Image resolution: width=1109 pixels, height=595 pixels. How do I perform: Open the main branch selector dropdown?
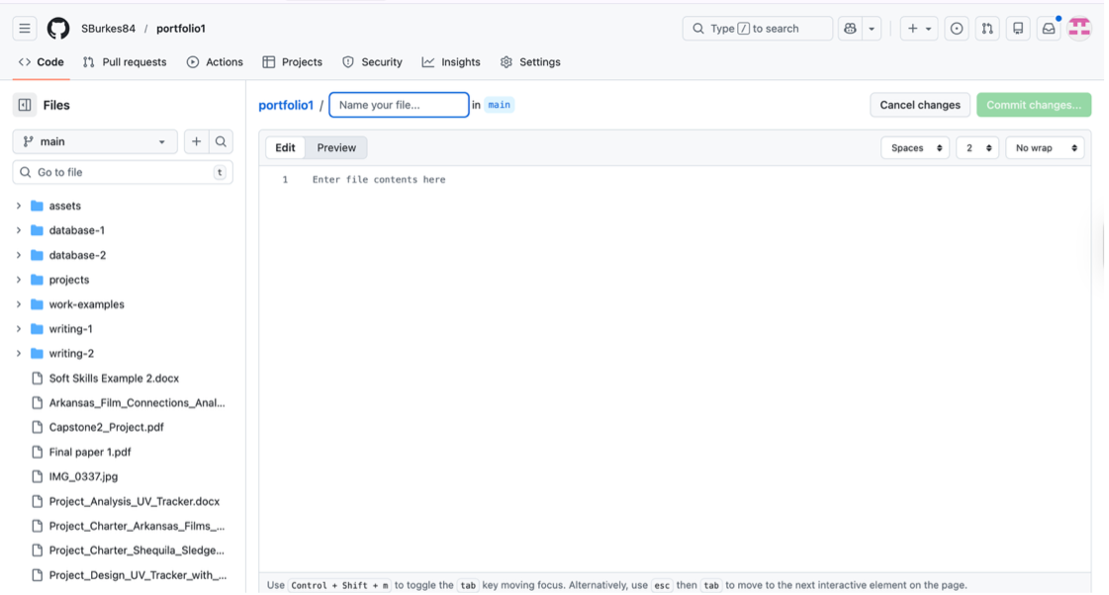click(x=95, y=141)
